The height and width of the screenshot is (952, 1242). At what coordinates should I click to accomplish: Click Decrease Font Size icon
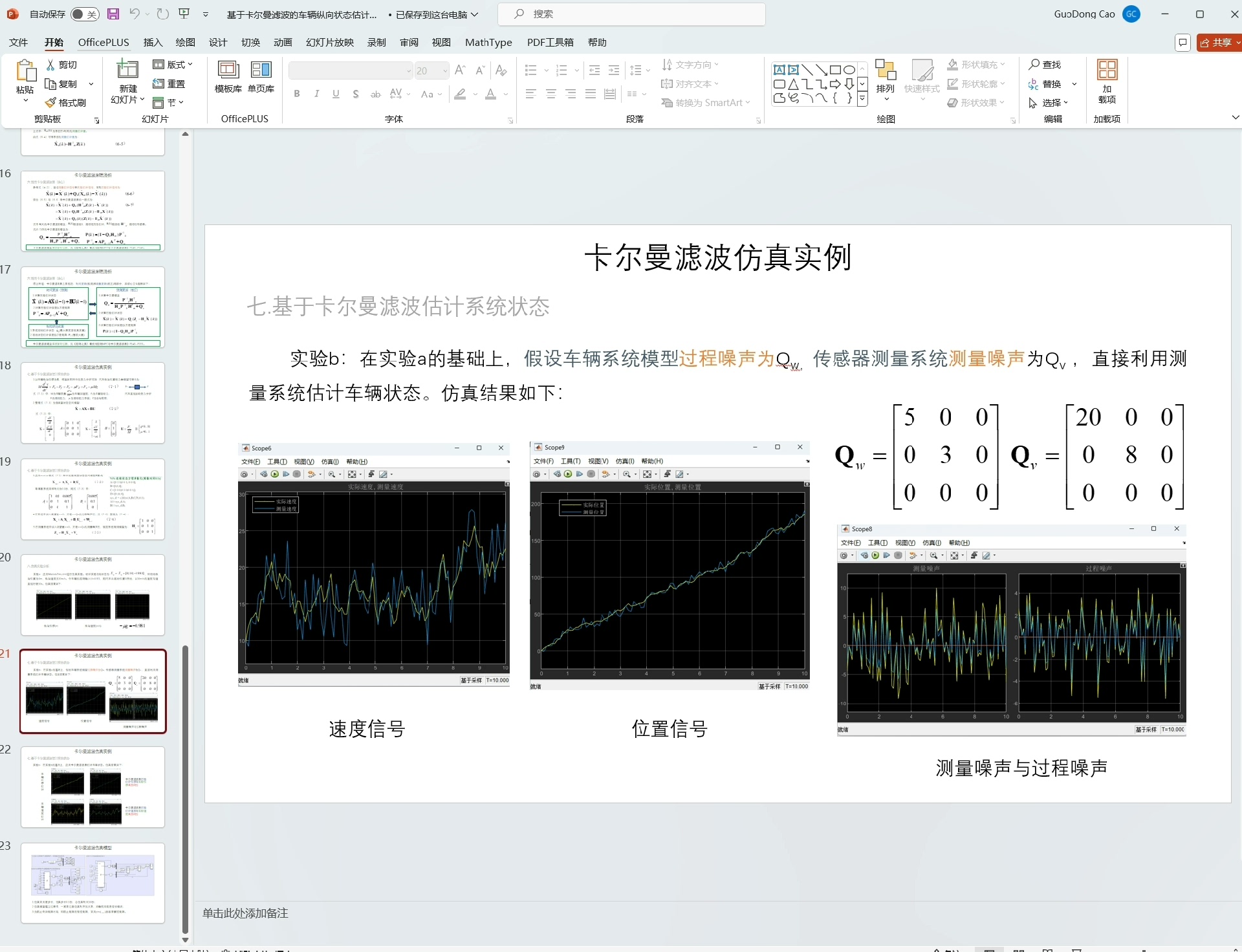click(480, 70)
